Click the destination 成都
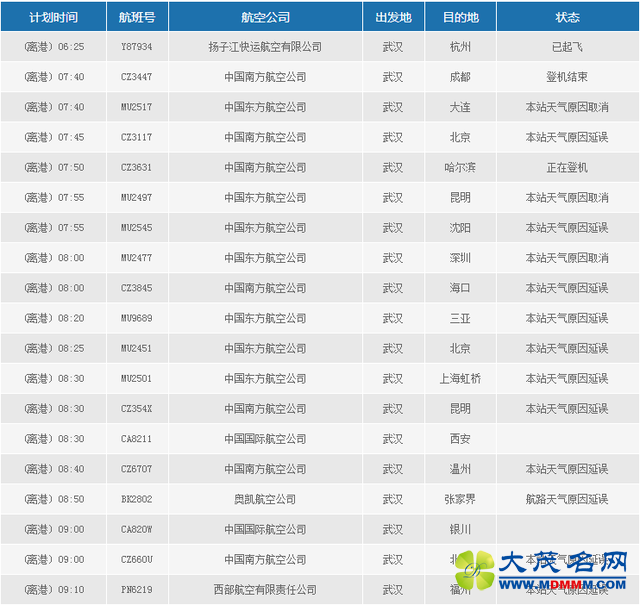 coord(460,77)
